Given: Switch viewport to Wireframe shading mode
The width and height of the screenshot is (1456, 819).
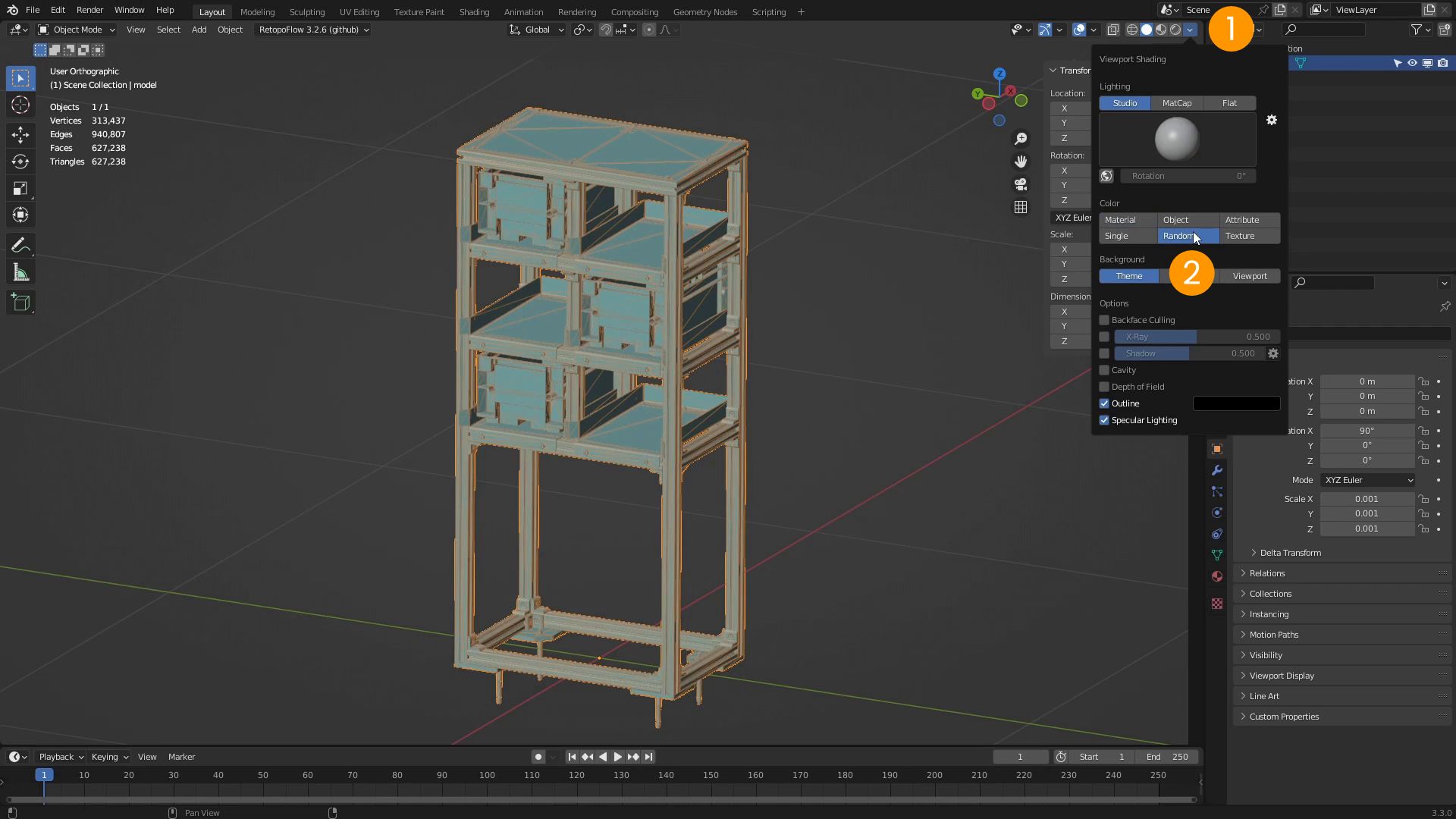Looking at the screenshot, I should tap(1131, 30).
